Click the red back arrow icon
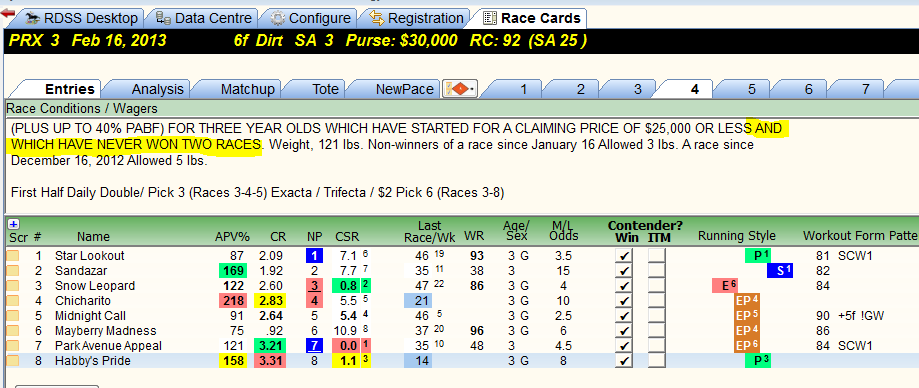Image resolution: width=919 pixels, height=388 pixels. click(8, 13)
